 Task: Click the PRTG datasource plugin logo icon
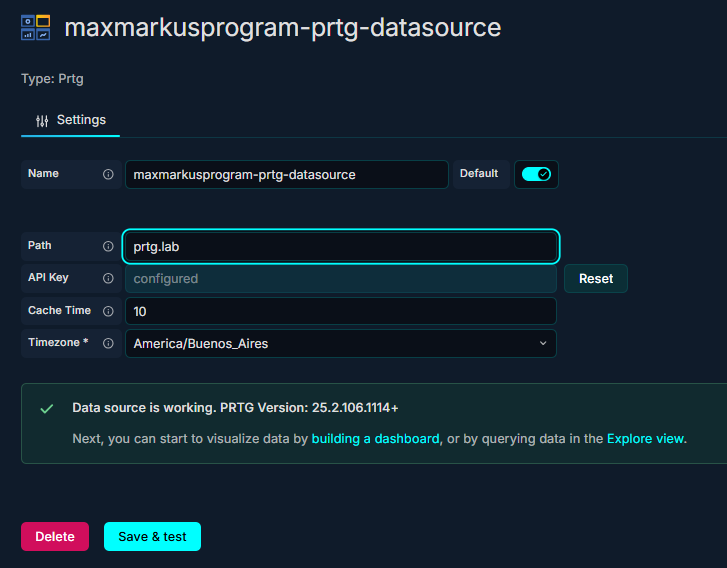coord(36,27)
